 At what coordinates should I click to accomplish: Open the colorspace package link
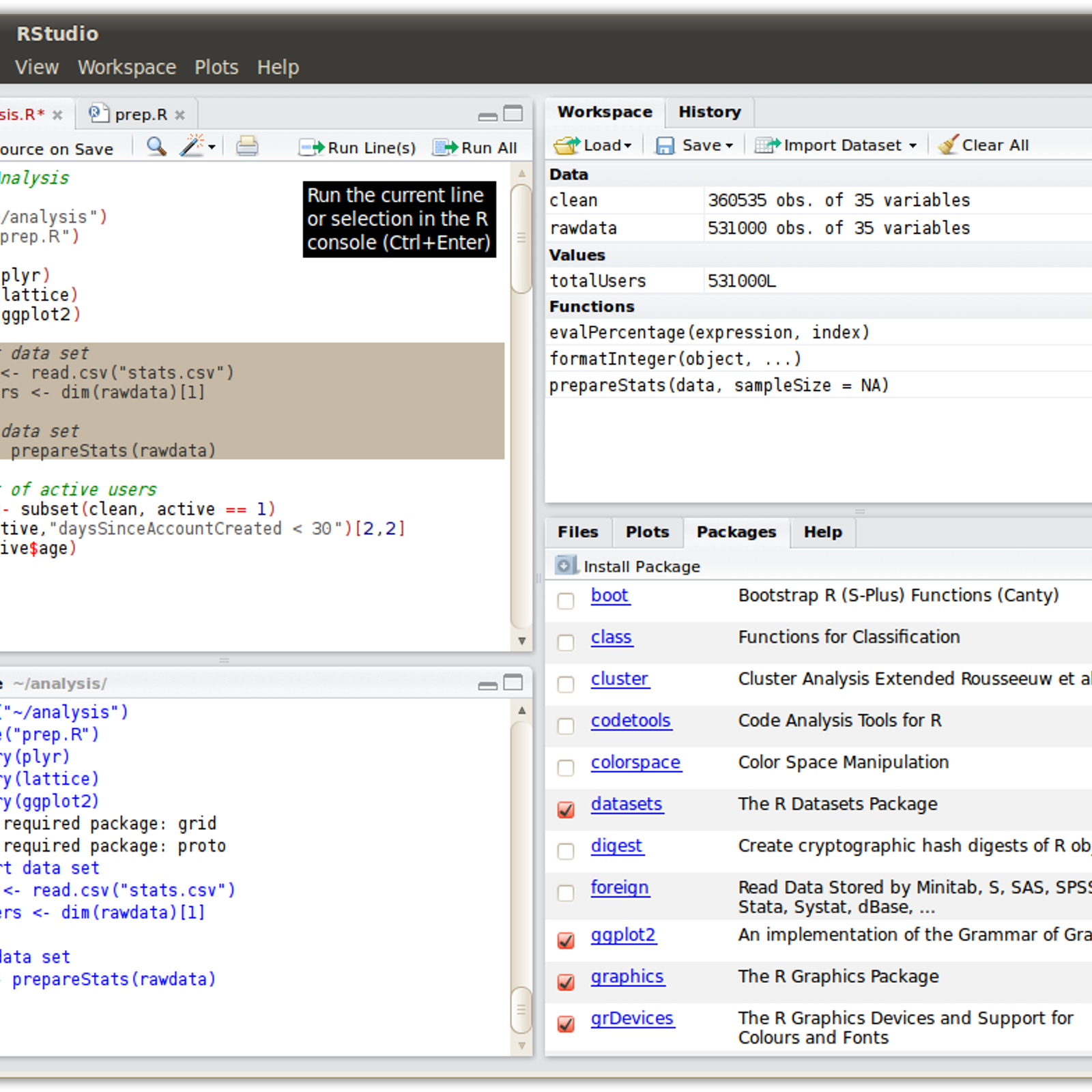click(x=636, y=762)
